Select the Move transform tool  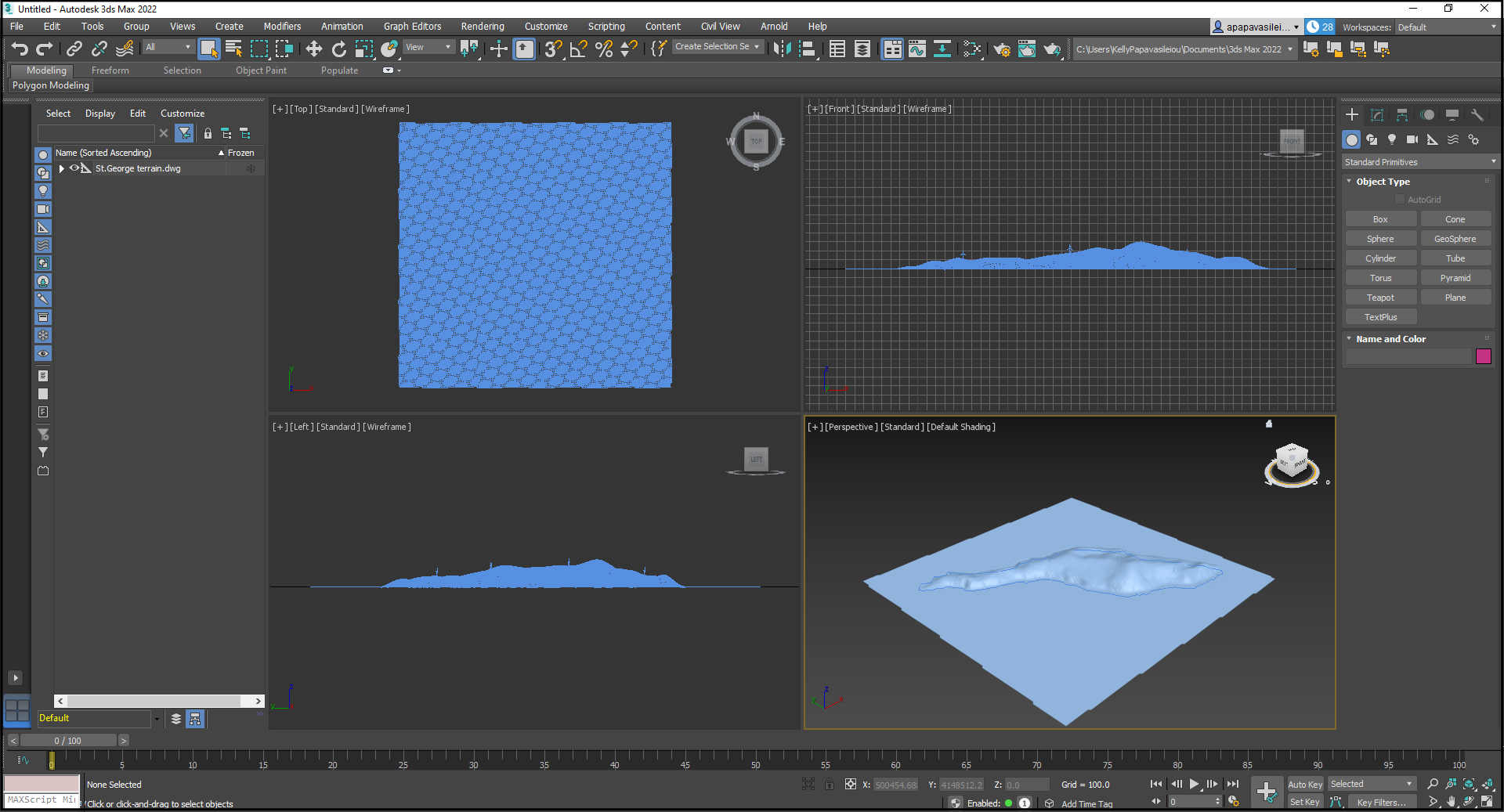[x=313, y=49]
